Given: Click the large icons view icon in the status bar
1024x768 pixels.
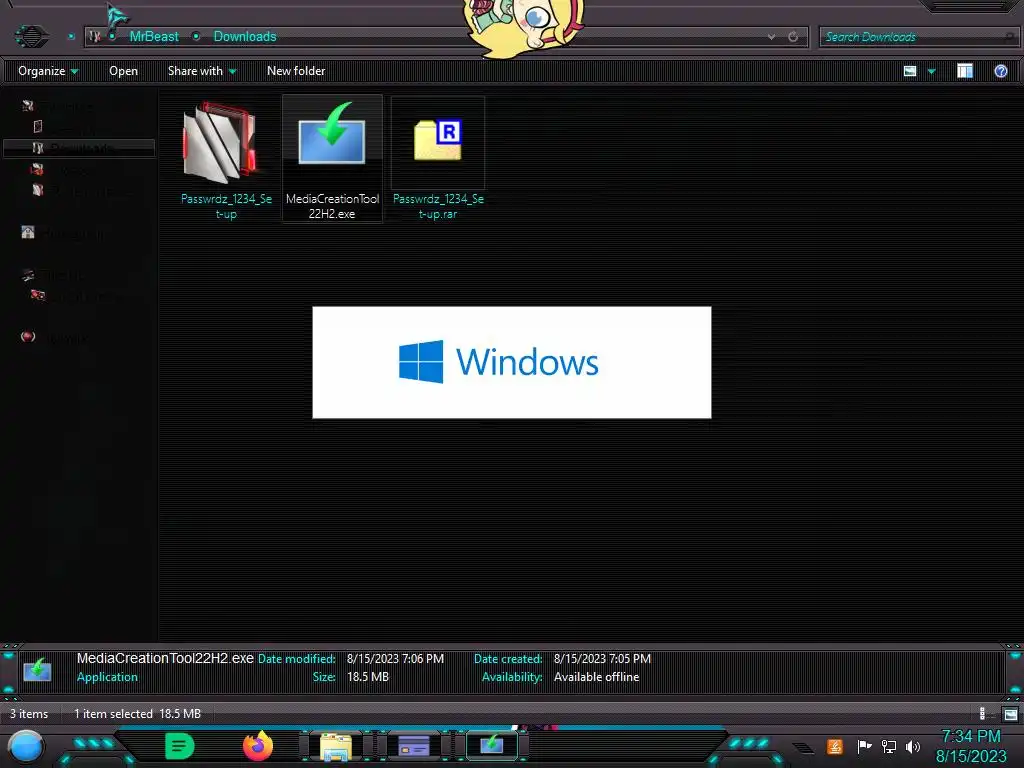Looking at the screenshot, I should pyautogui.click(x=1010, y=714).
